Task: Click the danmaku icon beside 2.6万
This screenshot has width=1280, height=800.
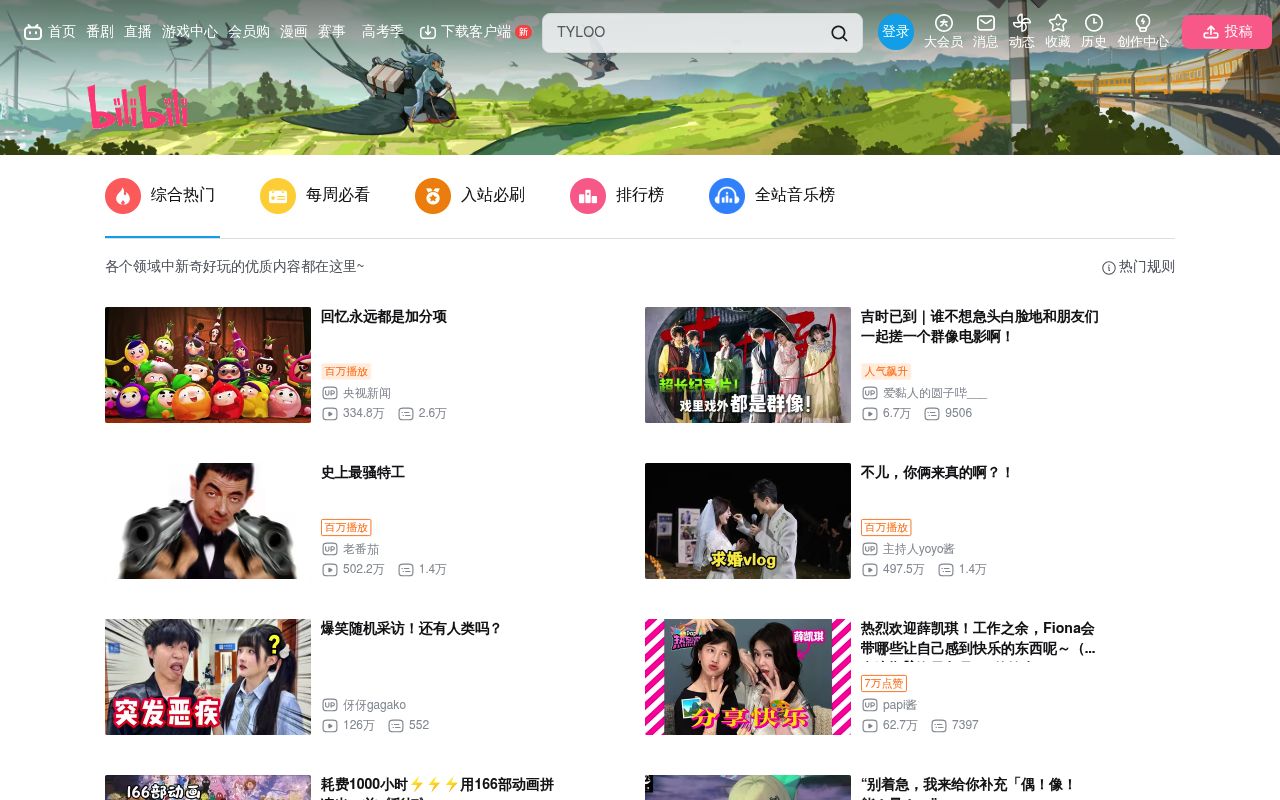Action: pyautogui.click(x=406, y=413)
